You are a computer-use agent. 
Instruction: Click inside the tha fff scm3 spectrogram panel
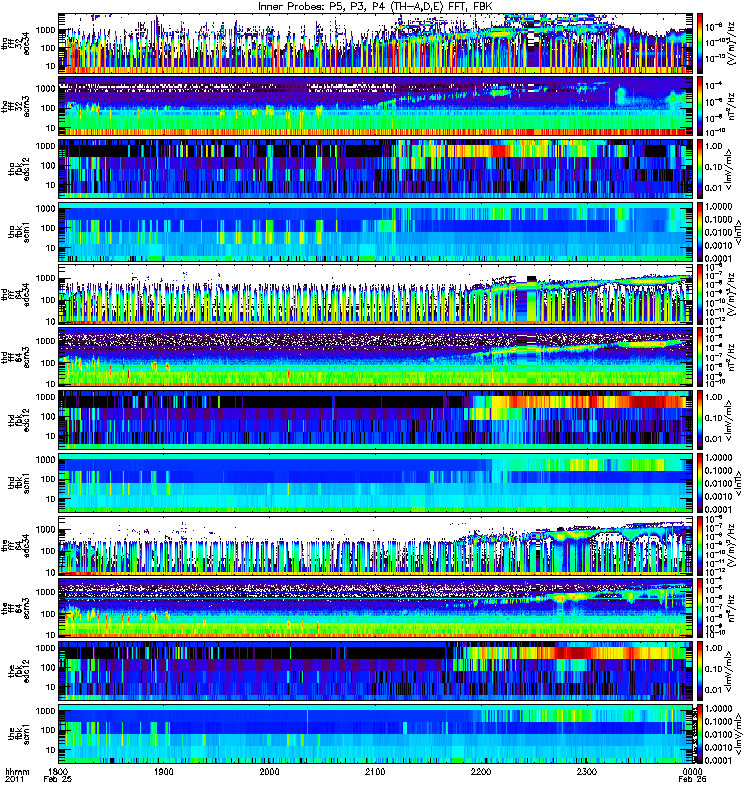click(375, 106)
